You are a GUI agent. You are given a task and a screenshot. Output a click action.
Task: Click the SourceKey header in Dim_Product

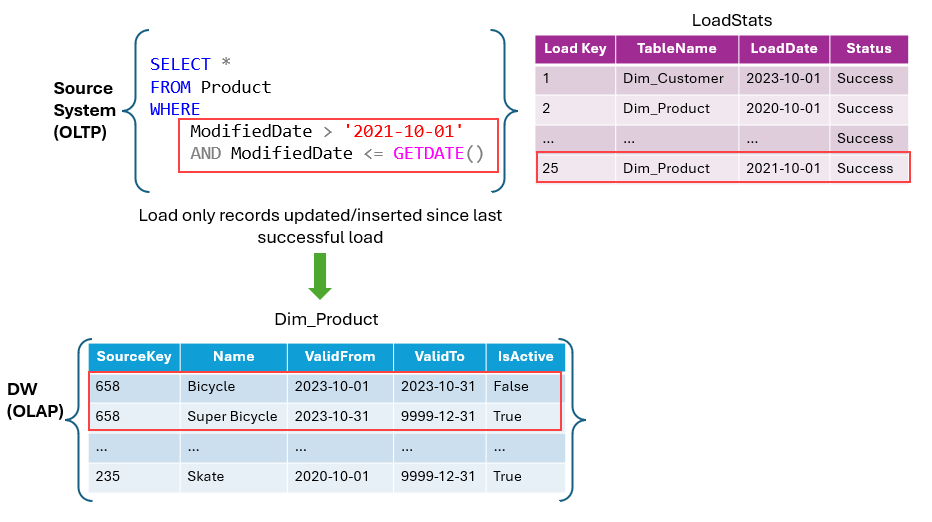[x=134, y=357]
